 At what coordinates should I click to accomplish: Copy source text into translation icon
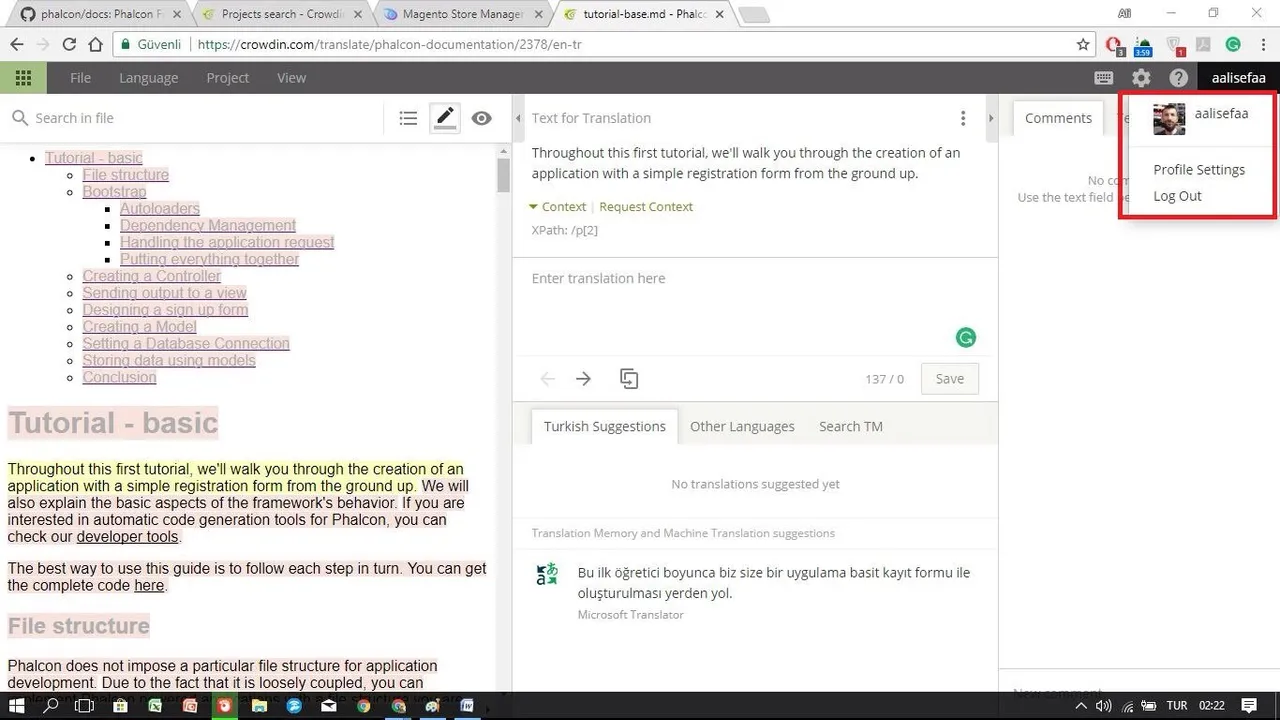tap(629, 379)
